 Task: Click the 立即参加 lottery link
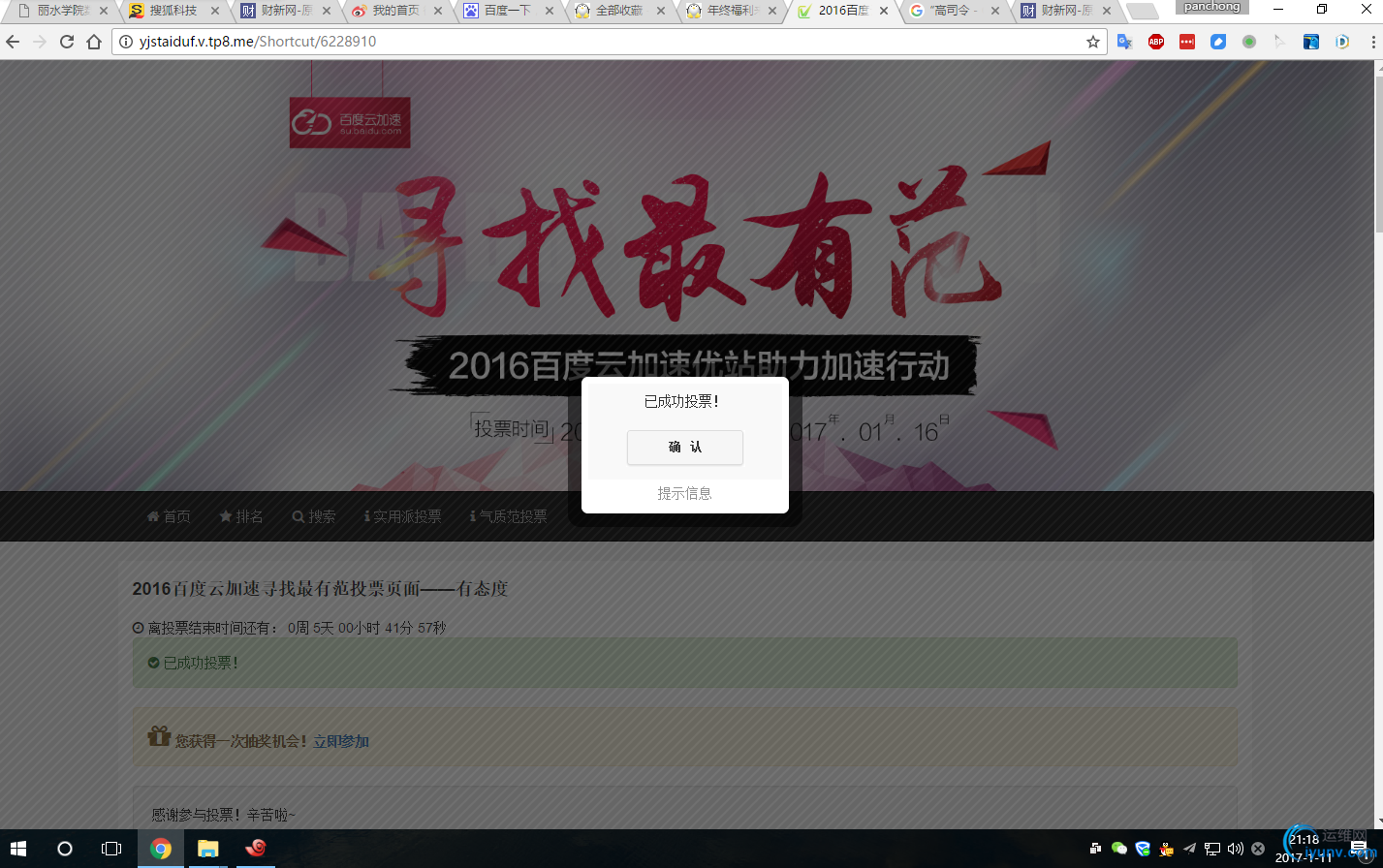pyautogui.click(x=340, y=739)
